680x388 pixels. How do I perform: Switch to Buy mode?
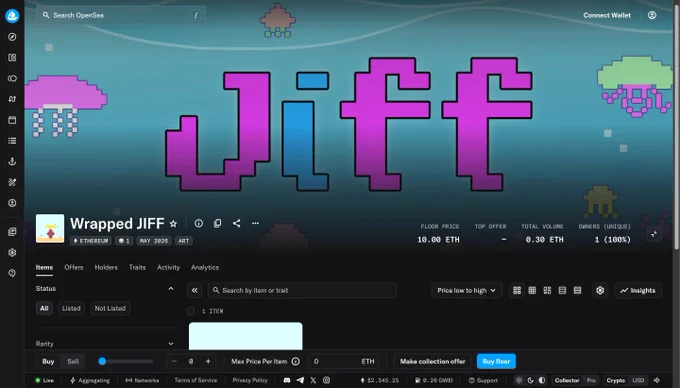pyautogui.click(x=48, y=362)
